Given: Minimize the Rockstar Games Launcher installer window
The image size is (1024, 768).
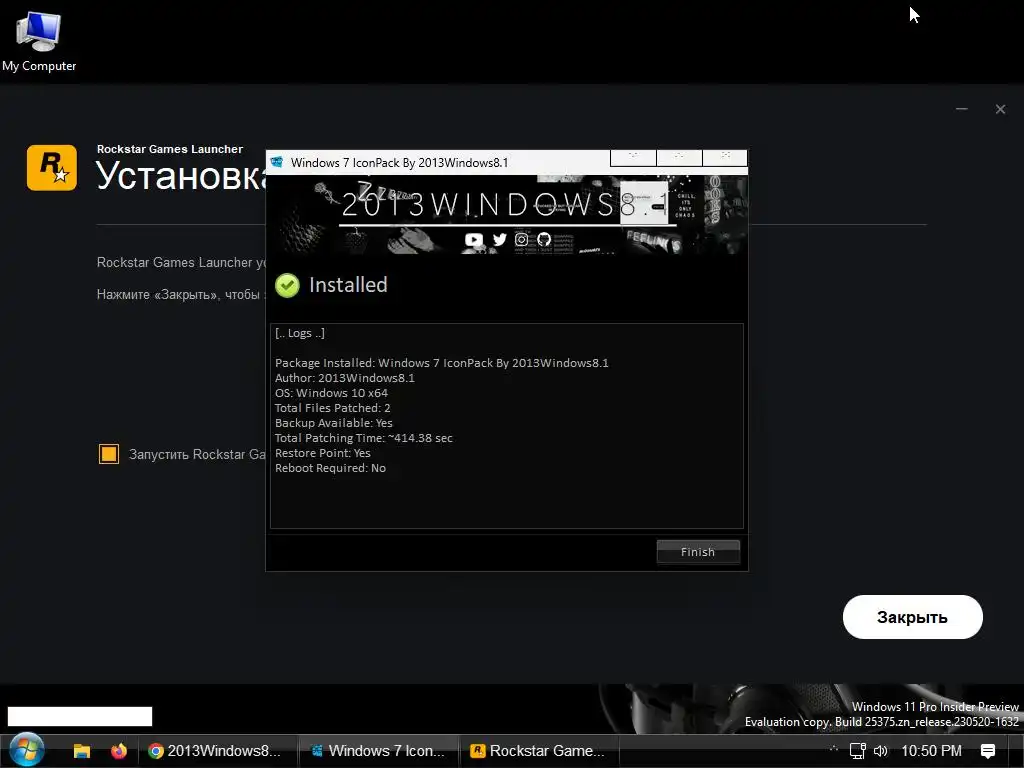Looking at the screenshot, I should point(961,109).
